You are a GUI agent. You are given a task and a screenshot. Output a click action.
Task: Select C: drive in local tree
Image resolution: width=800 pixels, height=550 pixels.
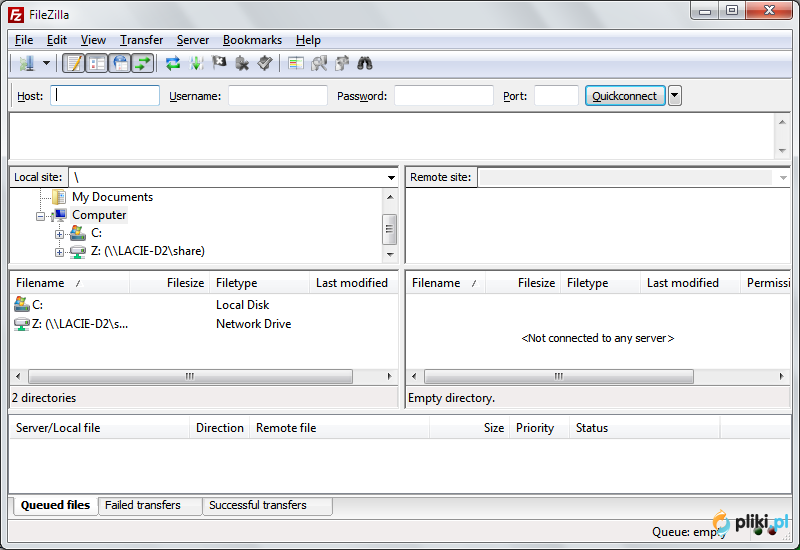tap(96, 233)
